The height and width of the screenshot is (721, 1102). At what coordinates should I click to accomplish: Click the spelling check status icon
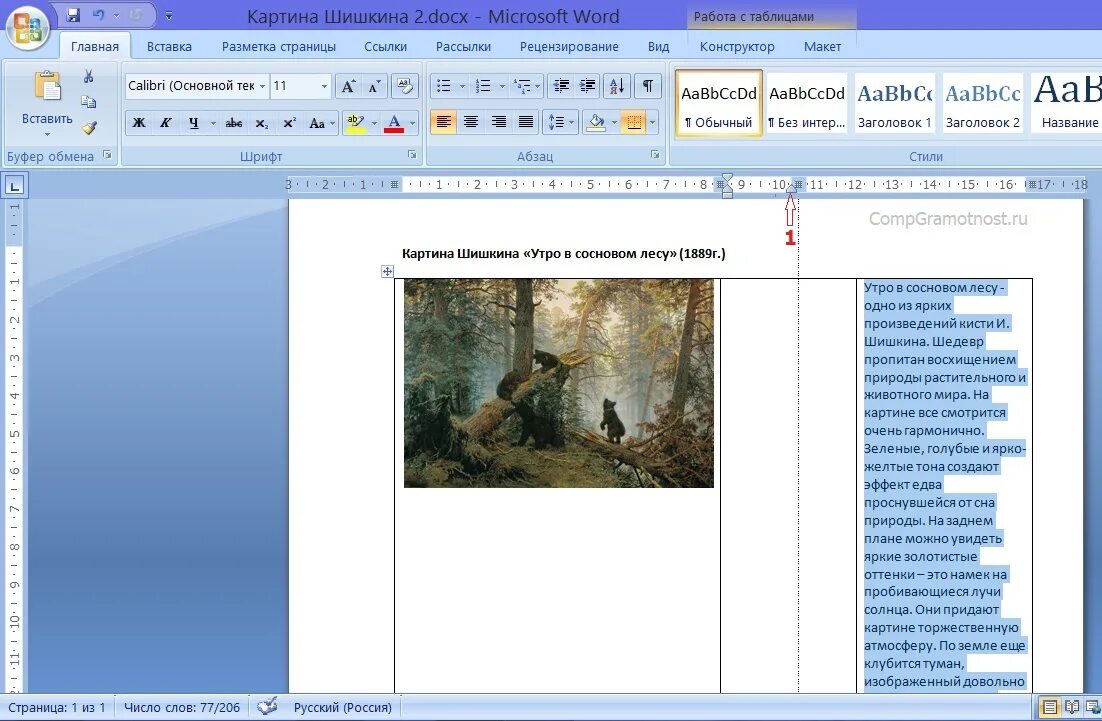(x=267, y=707)
